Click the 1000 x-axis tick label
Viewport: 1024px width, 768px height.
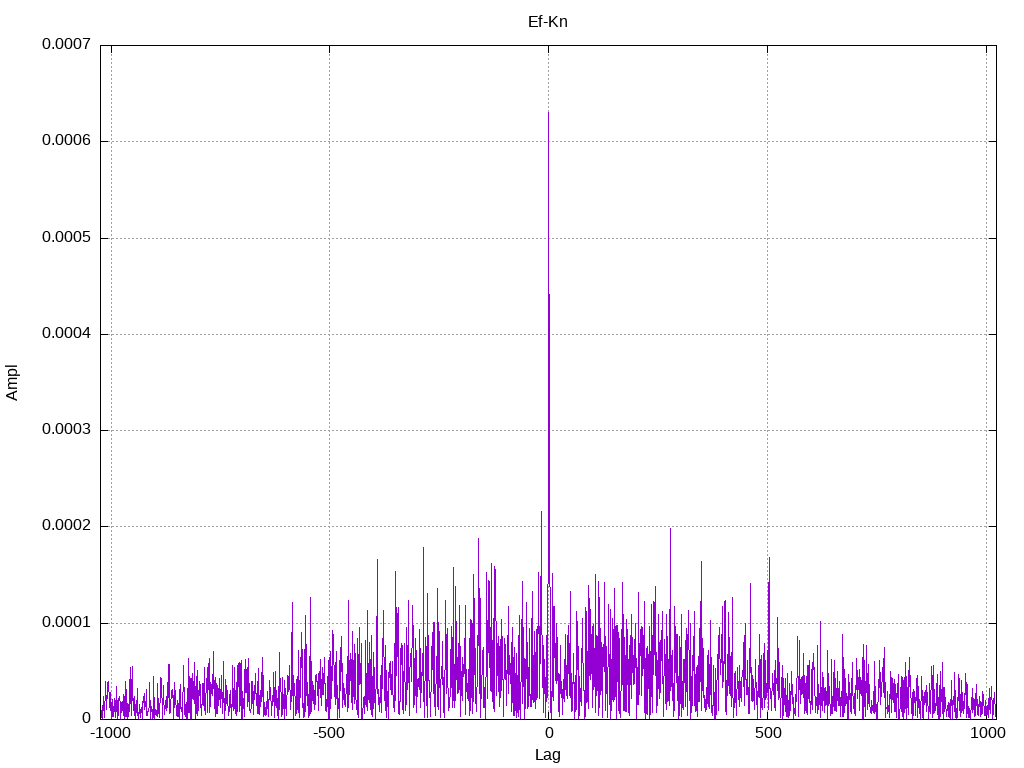(x=987, y=733)
